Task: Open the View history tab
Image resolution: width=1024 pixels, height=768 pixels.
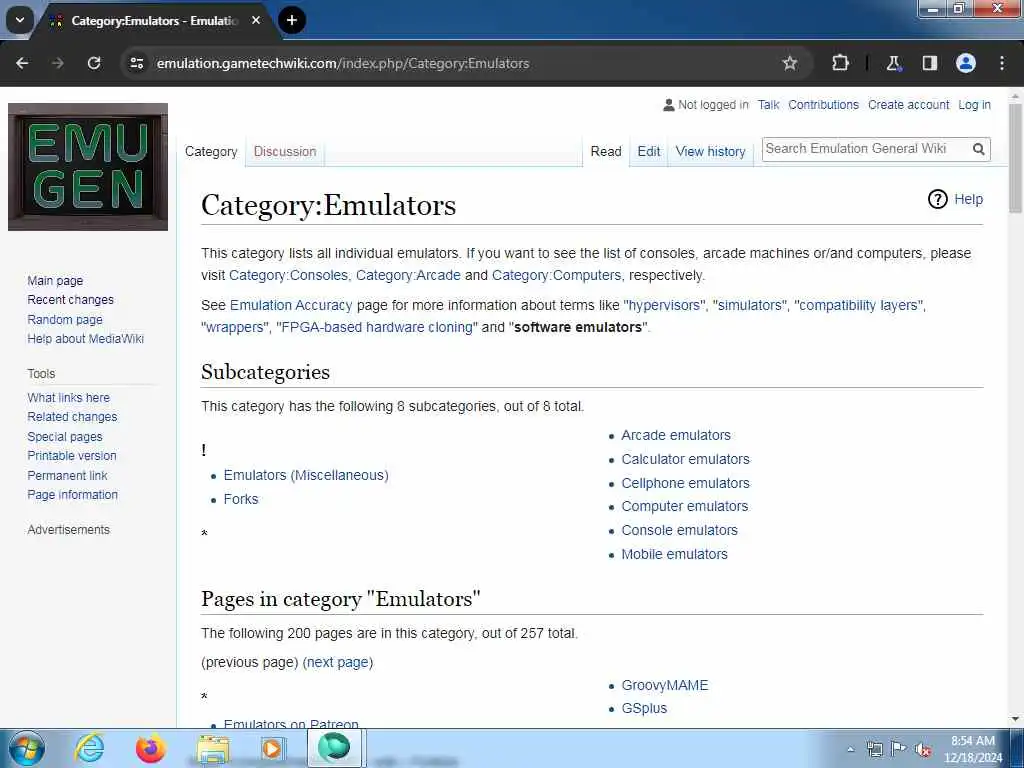Action: [711, 152]
